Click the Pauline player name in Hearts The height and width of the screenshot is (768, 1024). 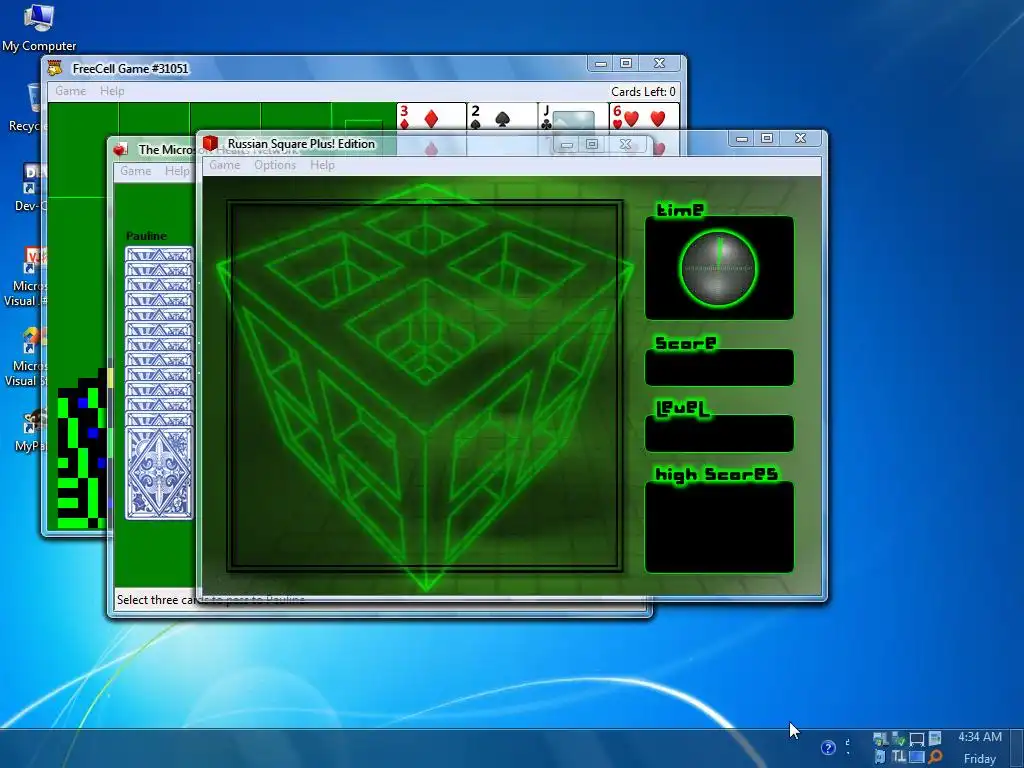tap(146, 236)
